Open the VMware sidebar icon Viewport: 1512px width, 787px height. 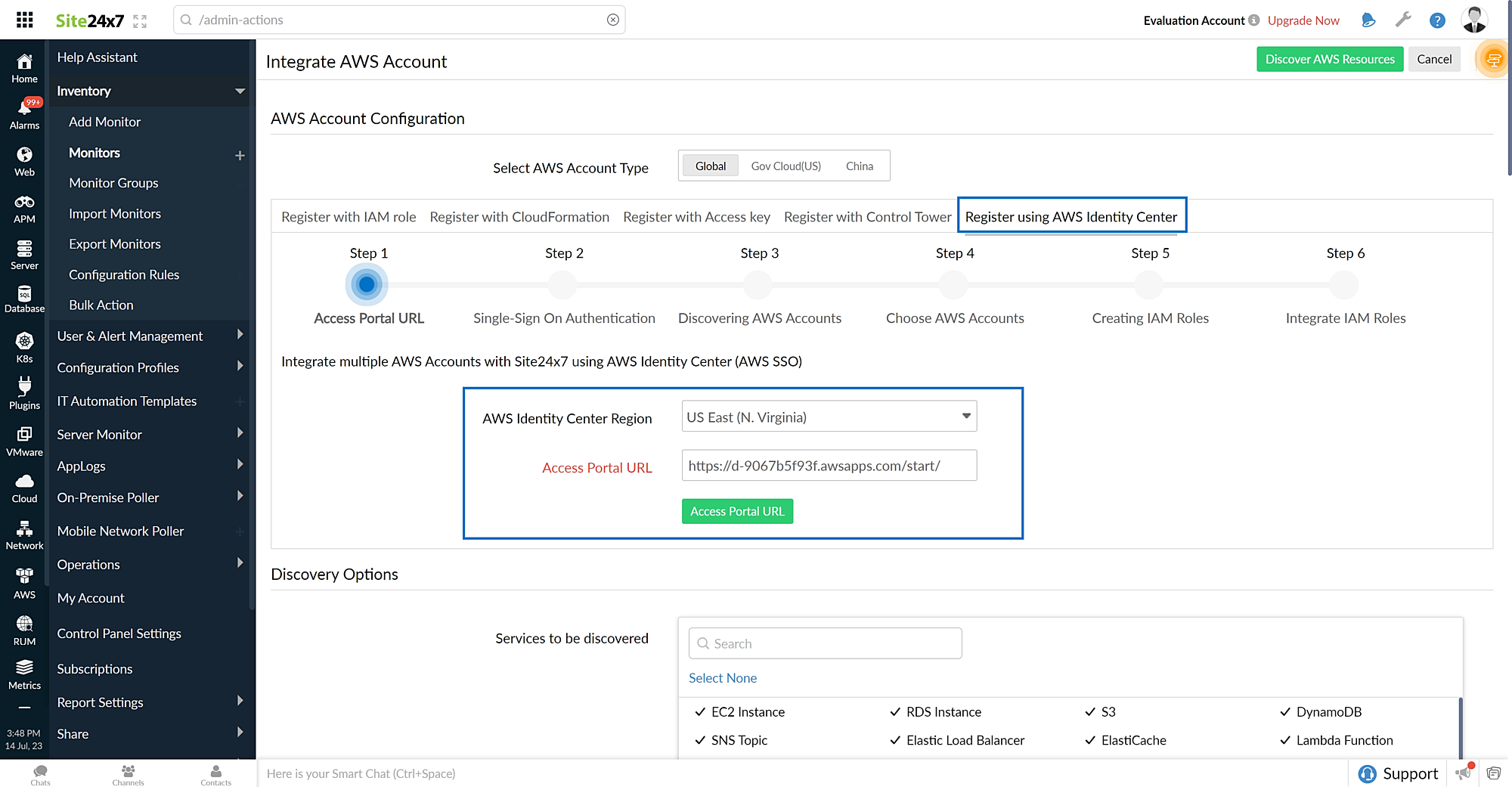coord(24,434)
